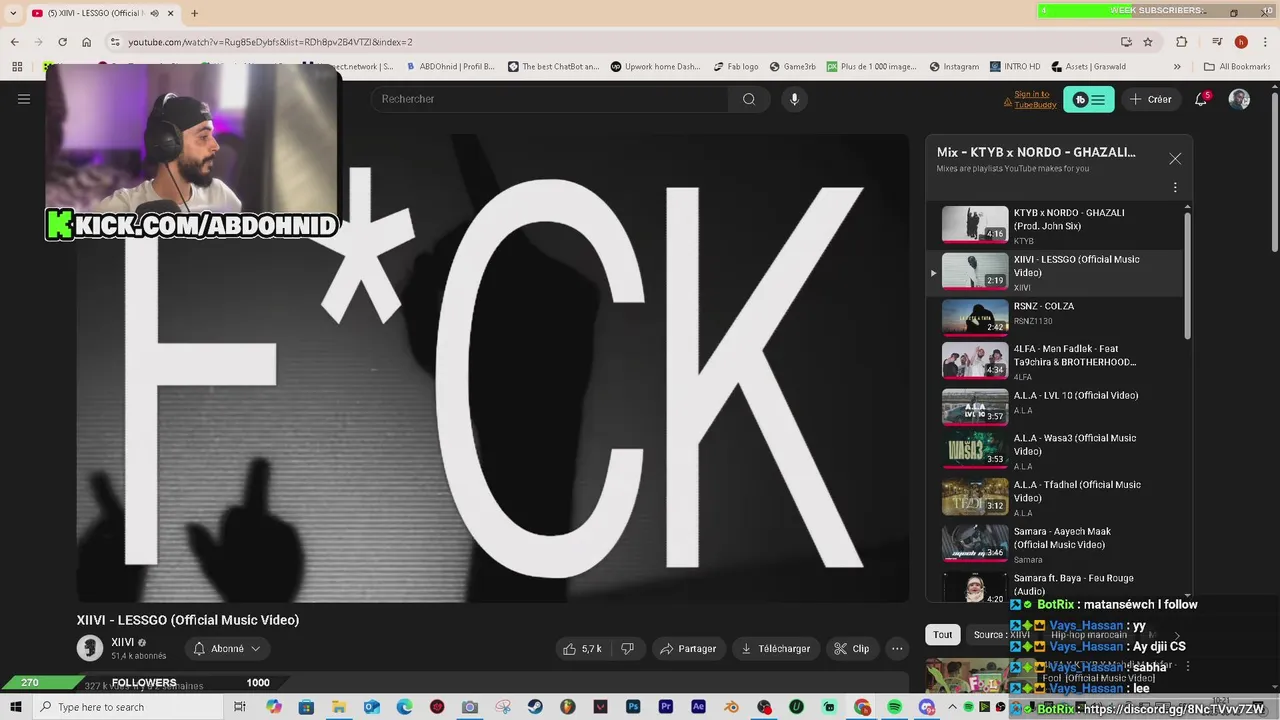This screenshot has height=720, width=1280.
Task: Mute the tab via speaker icon
Action: click(154, 13)
